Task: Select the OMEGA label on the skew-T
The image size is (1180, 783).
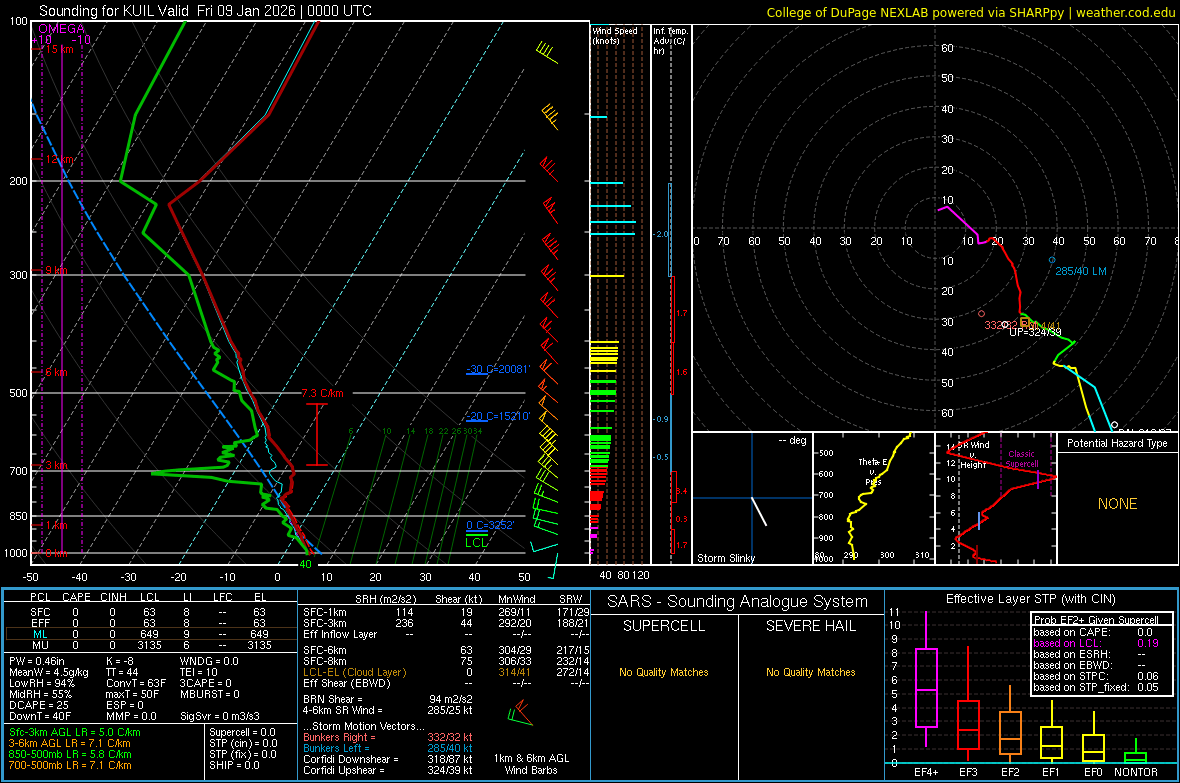Action: click(61, 29)
